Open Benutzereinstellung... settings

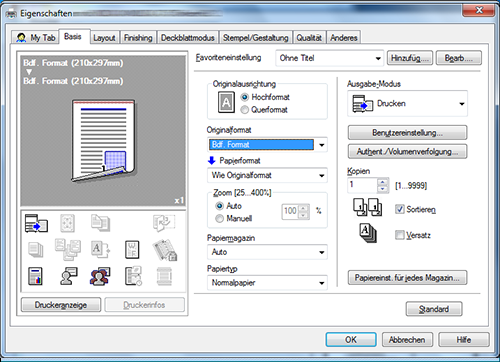[408, 133]
